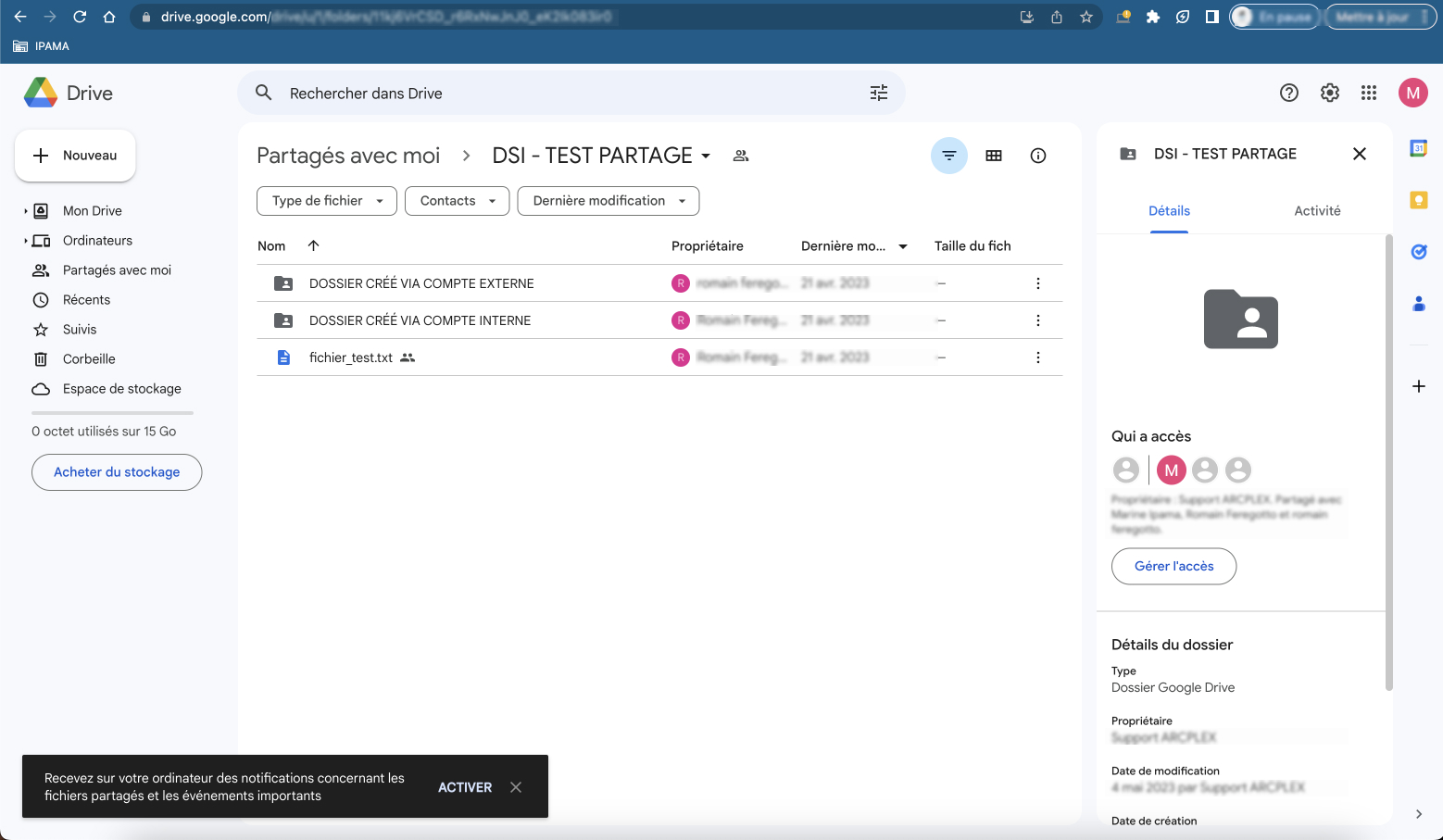Toggle the filter bar button
Screen dimensions: 1443x840
click(949, 156)
